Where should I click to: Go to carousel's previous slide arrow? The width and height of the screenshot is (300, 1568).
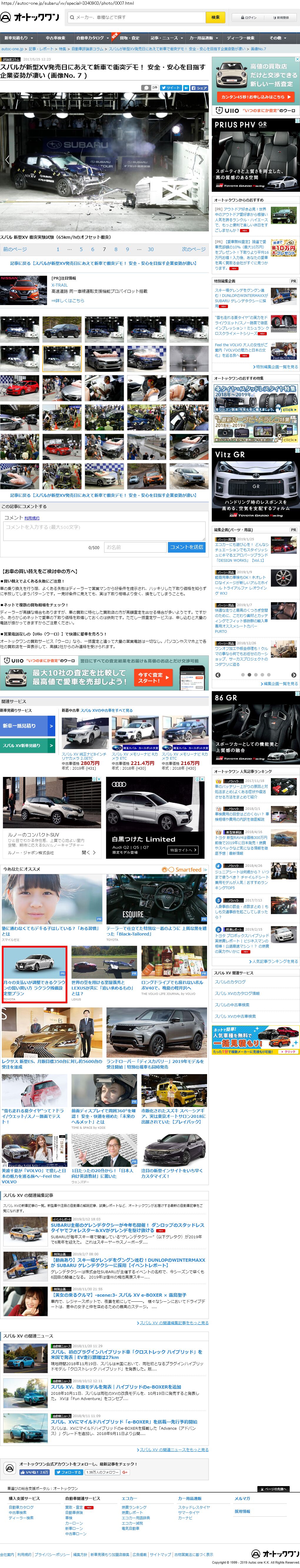pos(218,674)
